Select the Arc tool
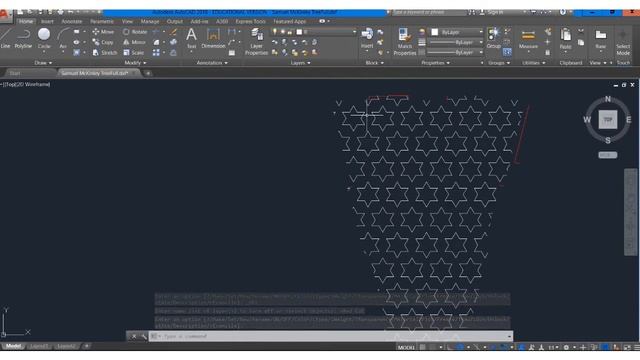The width and height of the screenshot is (640, 360). click(63, 39)
